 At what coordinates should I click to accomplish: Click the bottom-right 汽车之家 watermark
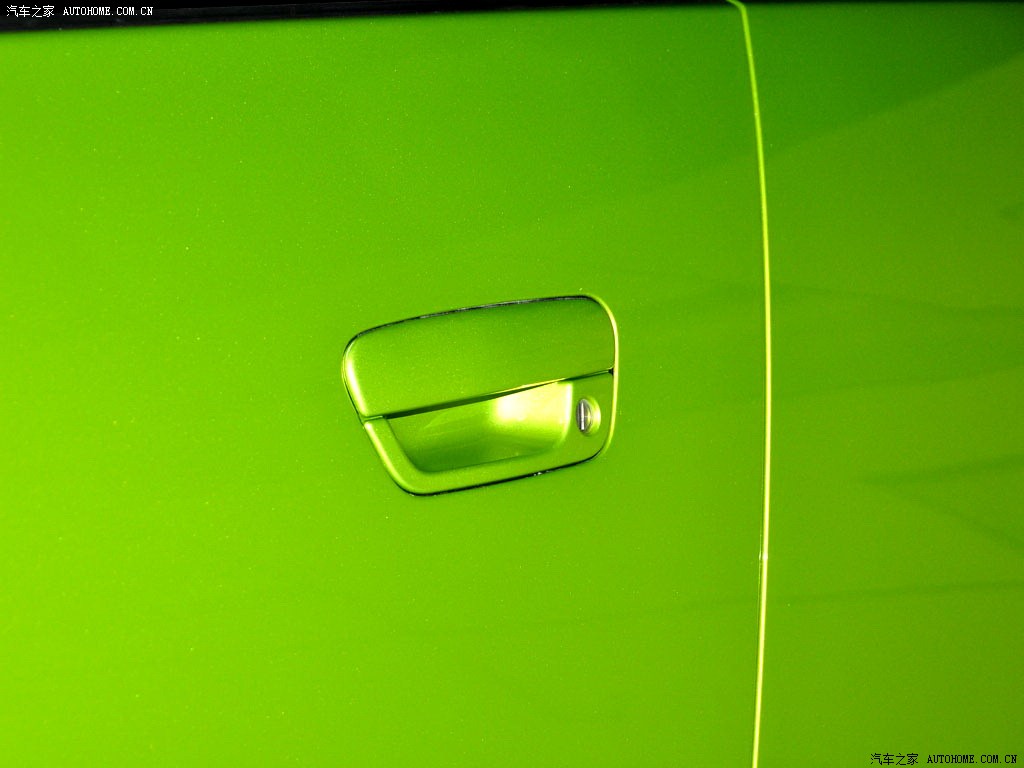pos(895,759)
